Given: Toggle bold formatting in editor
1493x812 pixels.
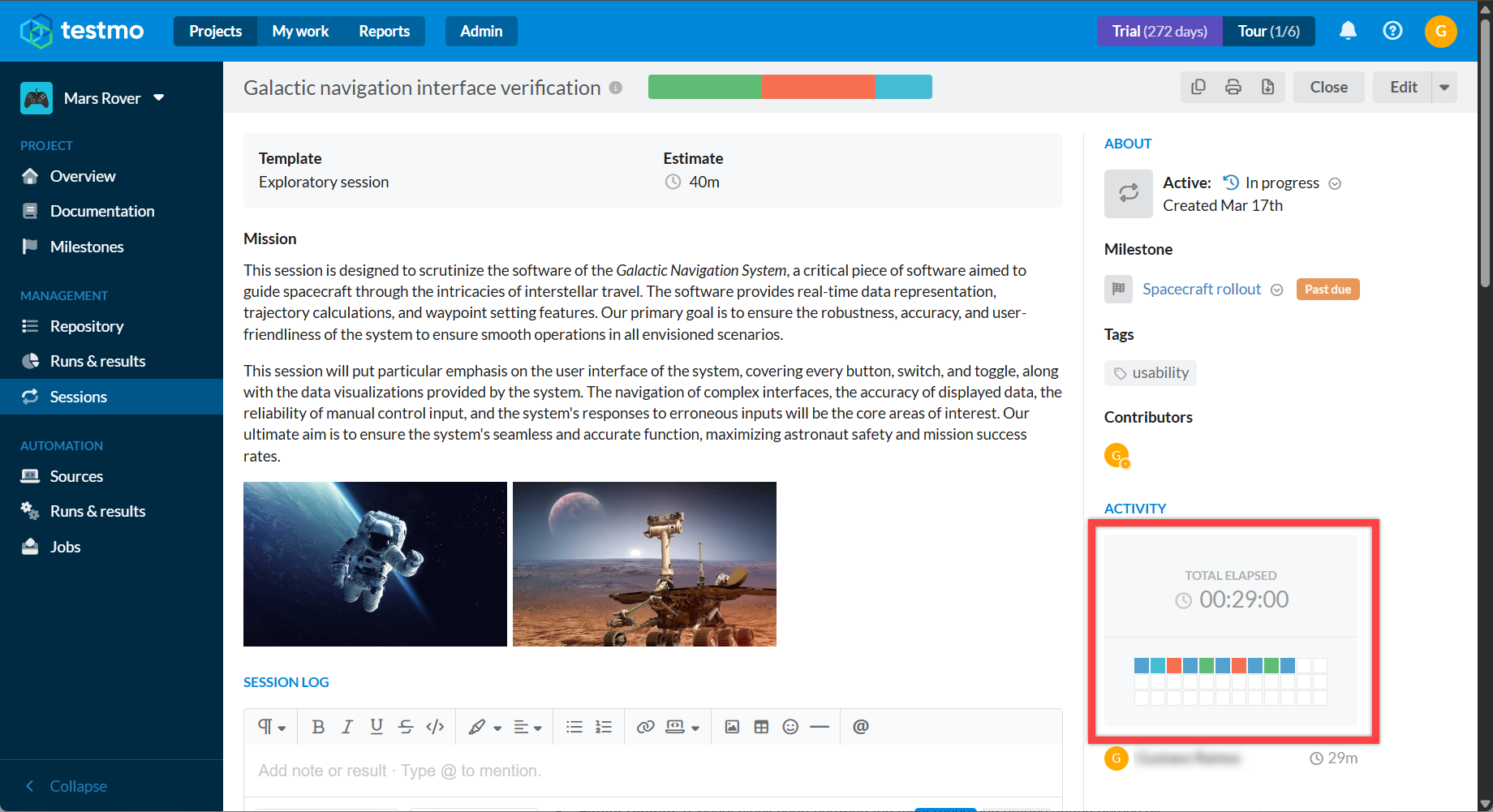Looking at the screenshot, I should pyautogui.click(x=318, y=727).
